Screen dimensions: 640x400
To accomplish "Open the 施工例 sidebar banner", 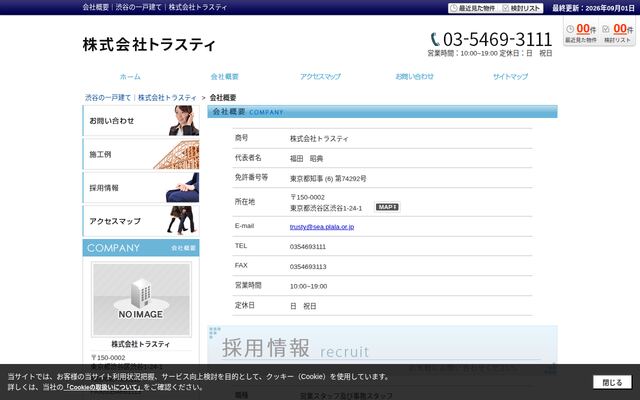I will click(141, 154).
